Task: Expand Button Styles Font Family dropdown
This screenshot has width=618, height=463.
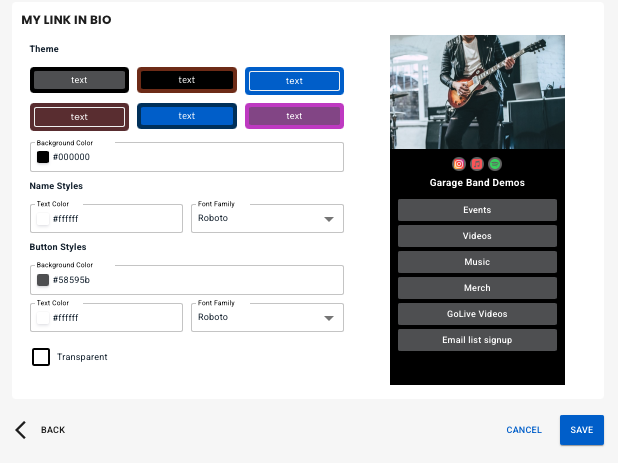Action: point(267,317)
